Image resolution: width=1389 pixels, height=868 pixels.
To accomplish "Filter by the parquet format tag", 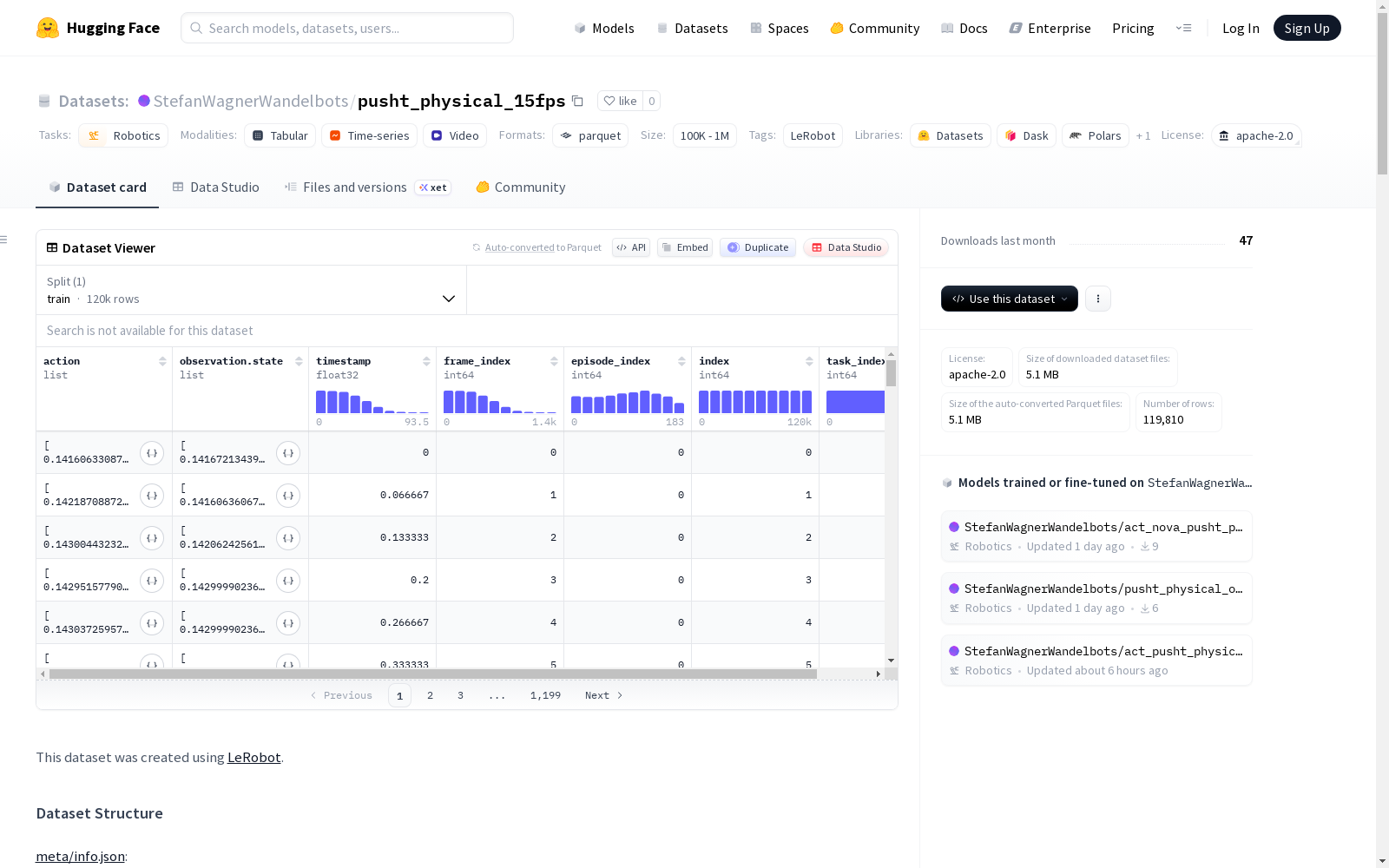I will click(x=590, y=135).
